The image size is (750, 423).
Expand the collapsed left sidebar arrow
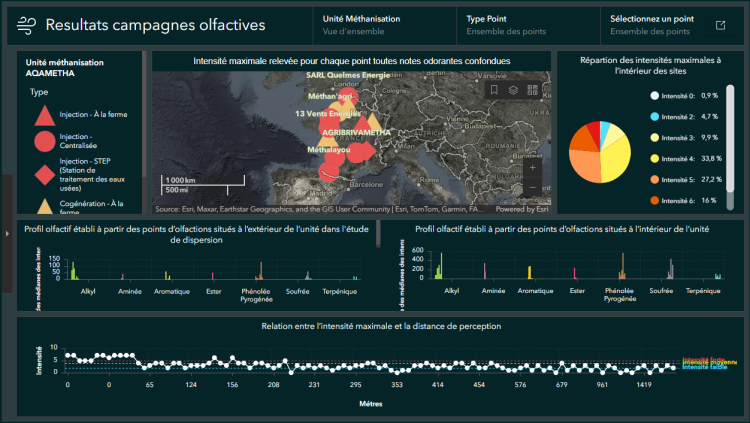point(7,234)
